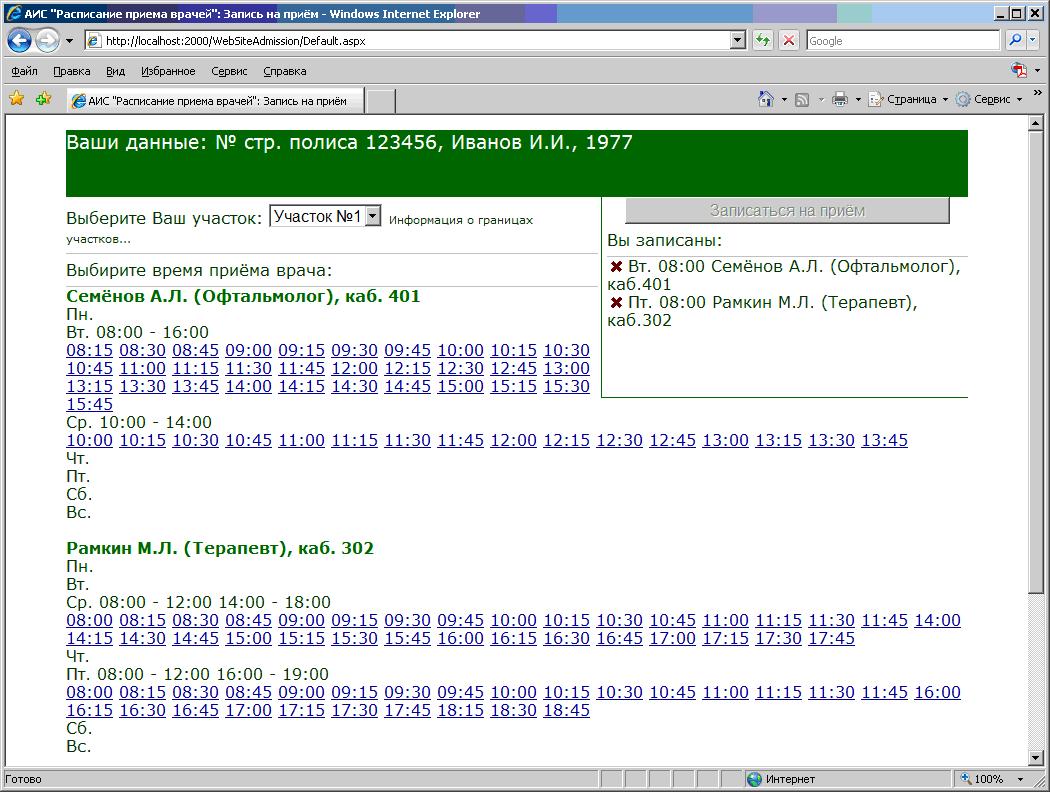Click the 'Вы записаны:' label
Image resolution: width=1050 pixels, height=792 pixels.
(665, 241)
